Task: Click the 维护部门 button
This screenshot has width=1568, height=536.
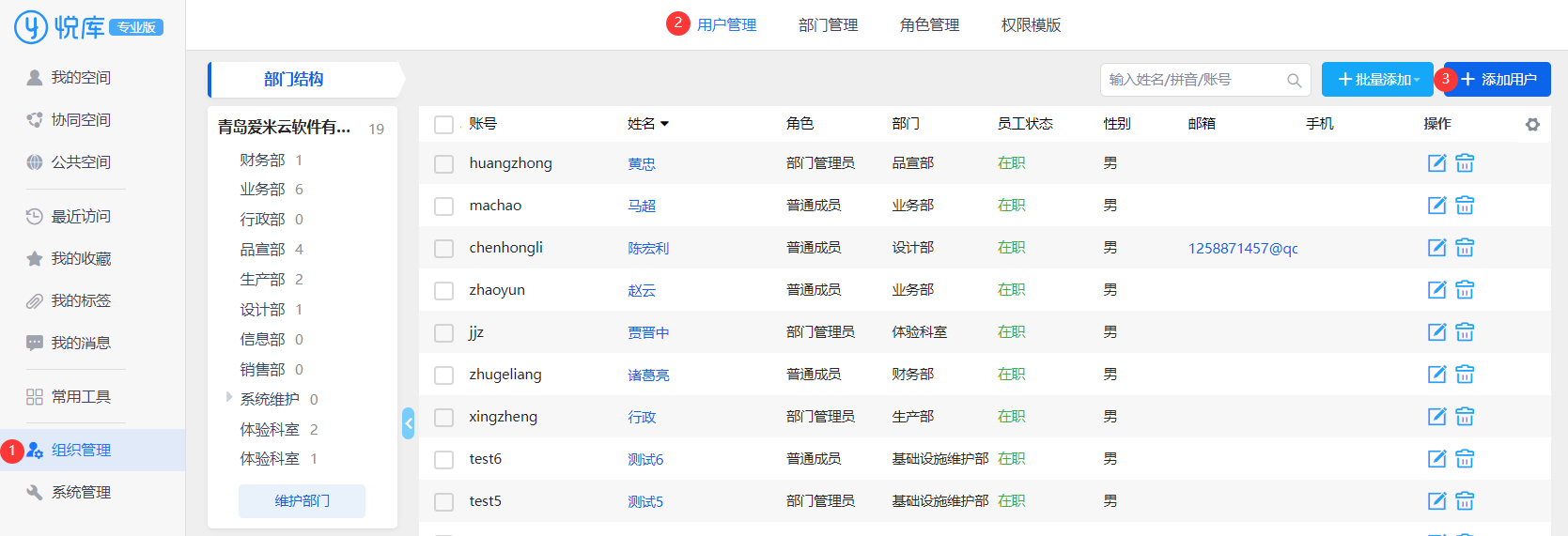Action: click(x=302, y=501)
